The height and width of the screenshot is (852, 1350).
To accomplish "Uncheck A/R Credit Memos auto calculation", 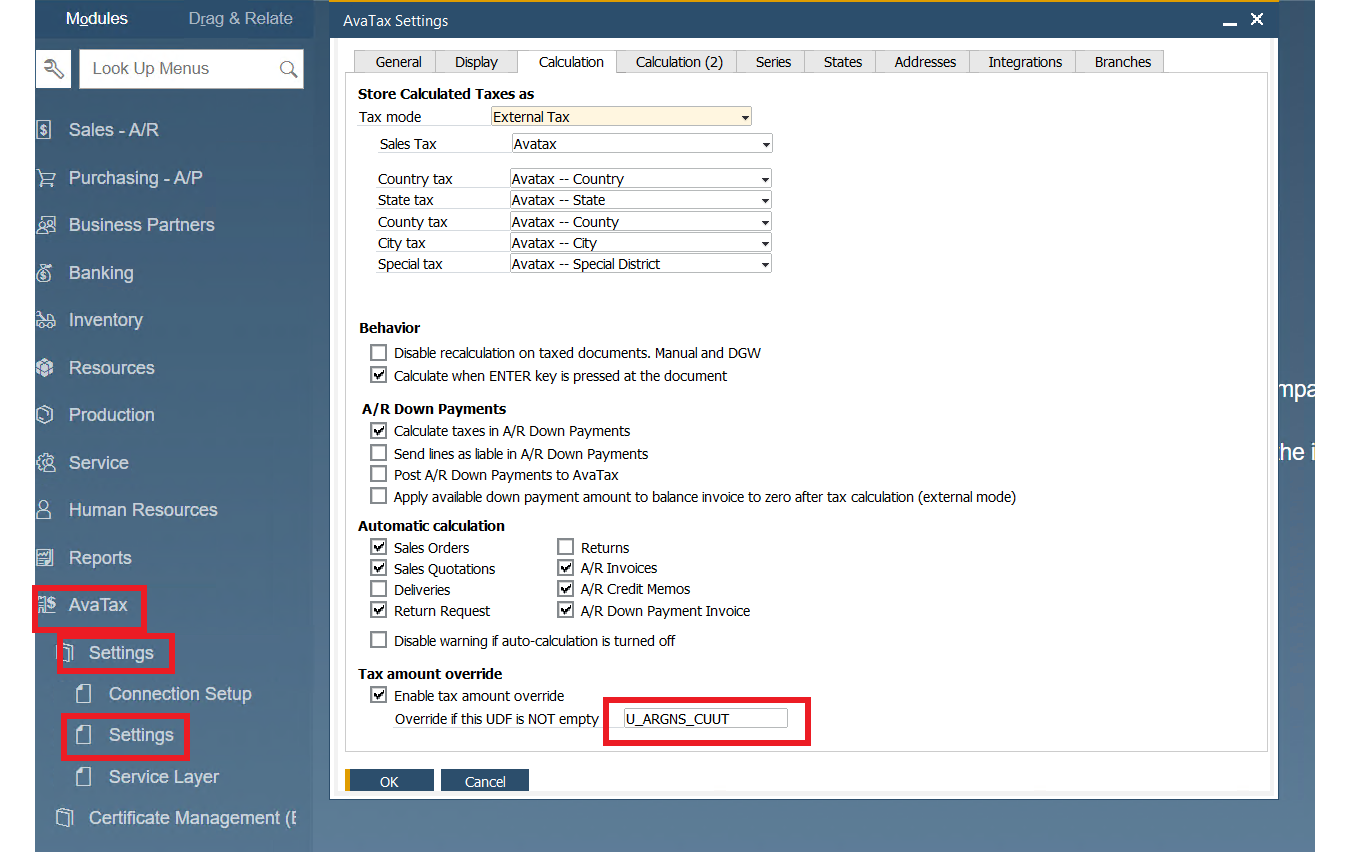I will (565, 589).
